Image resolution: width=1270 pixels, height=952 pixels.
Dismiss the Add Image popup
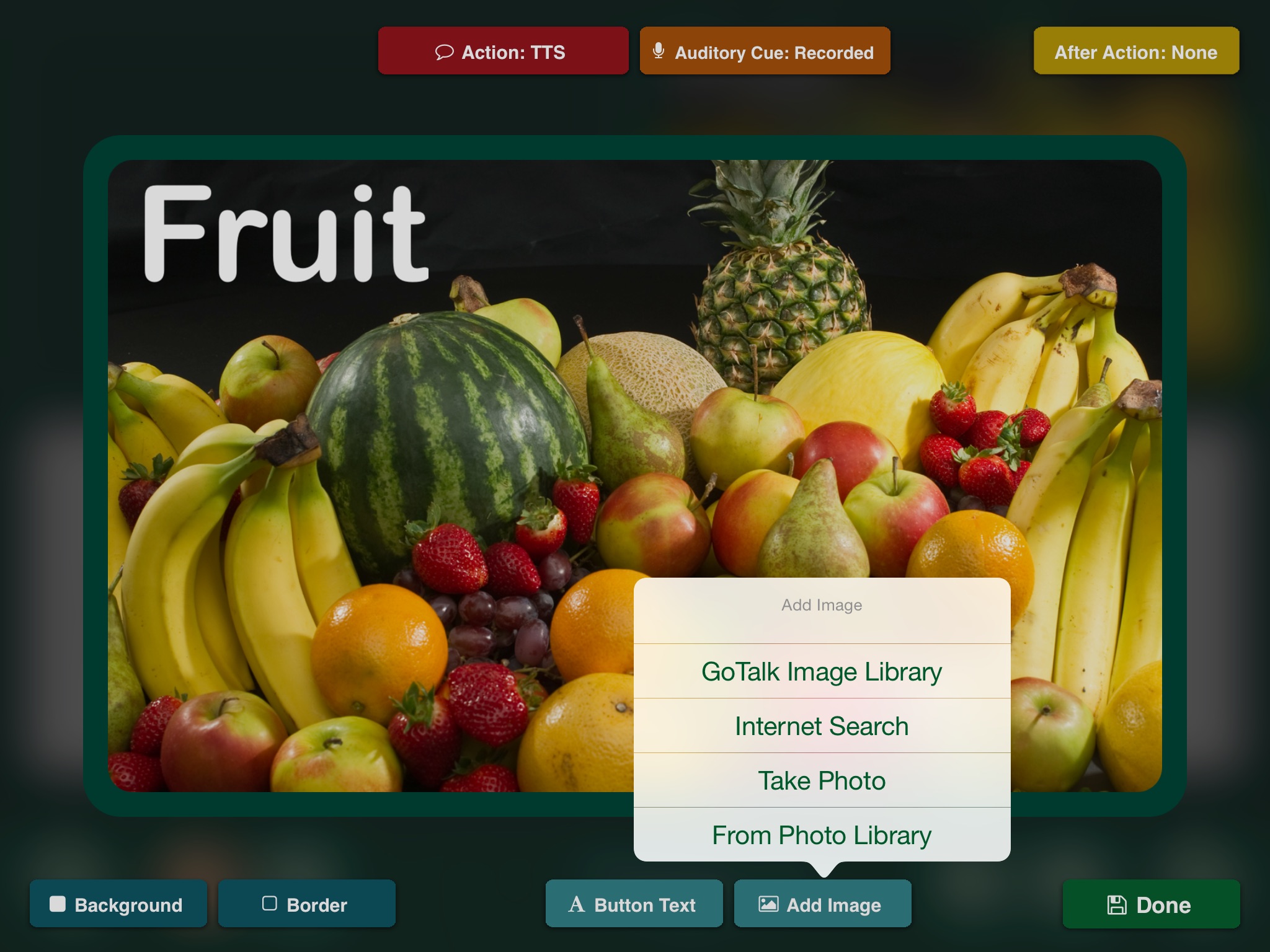[x=300, y=400]
